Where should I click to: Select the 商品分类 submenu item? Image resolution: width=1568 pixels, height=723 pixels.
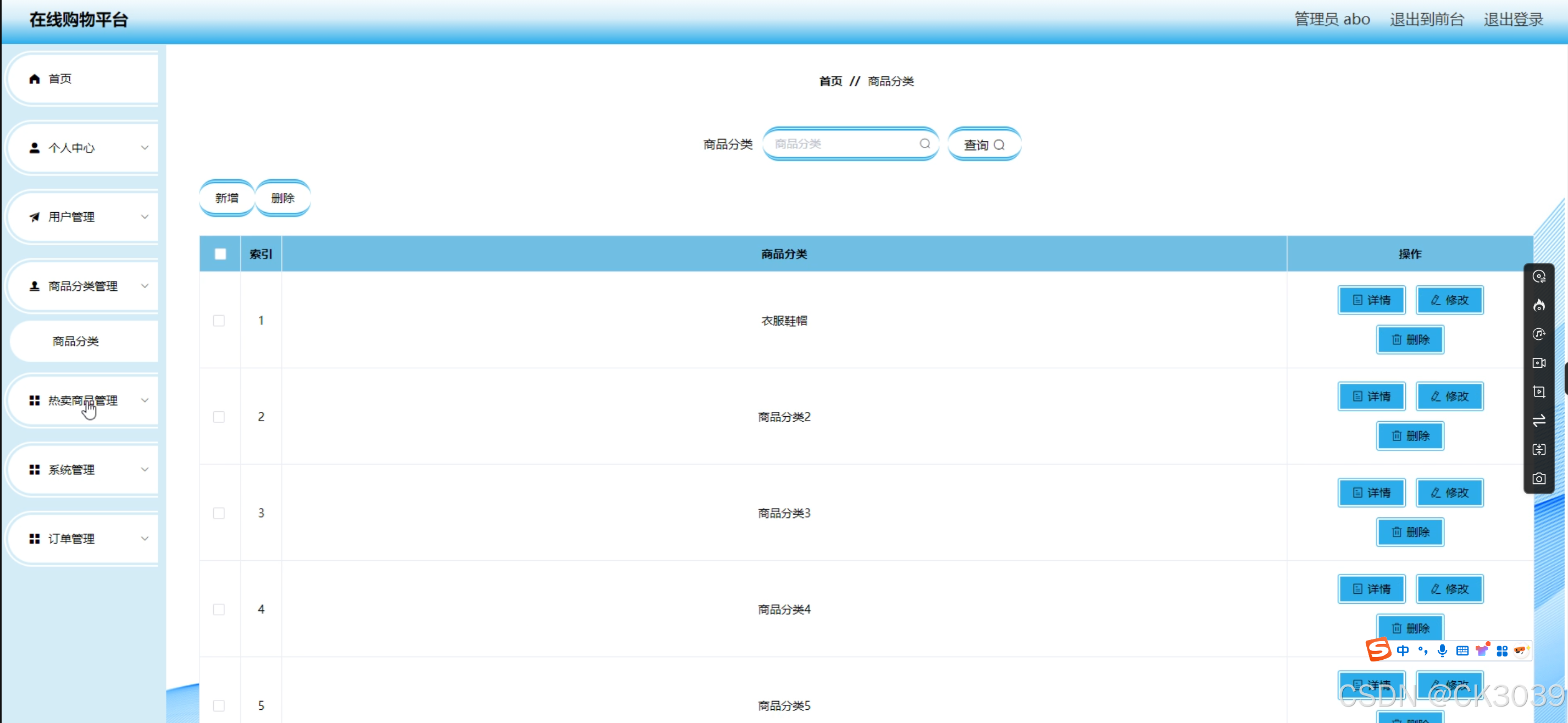pyautogui.click(x=76, y=341)
